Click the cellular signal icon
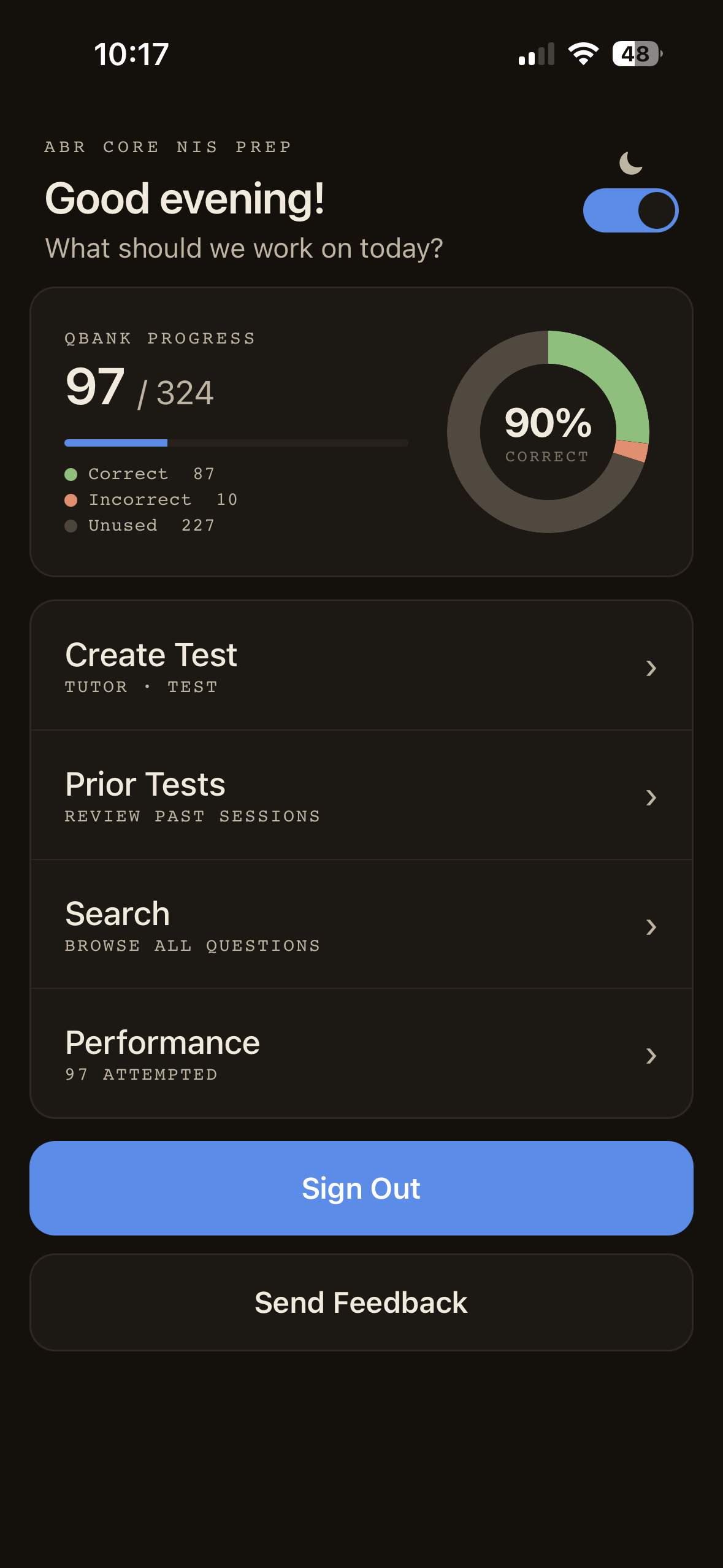723x1568 pixels. (x=536, y=55)
